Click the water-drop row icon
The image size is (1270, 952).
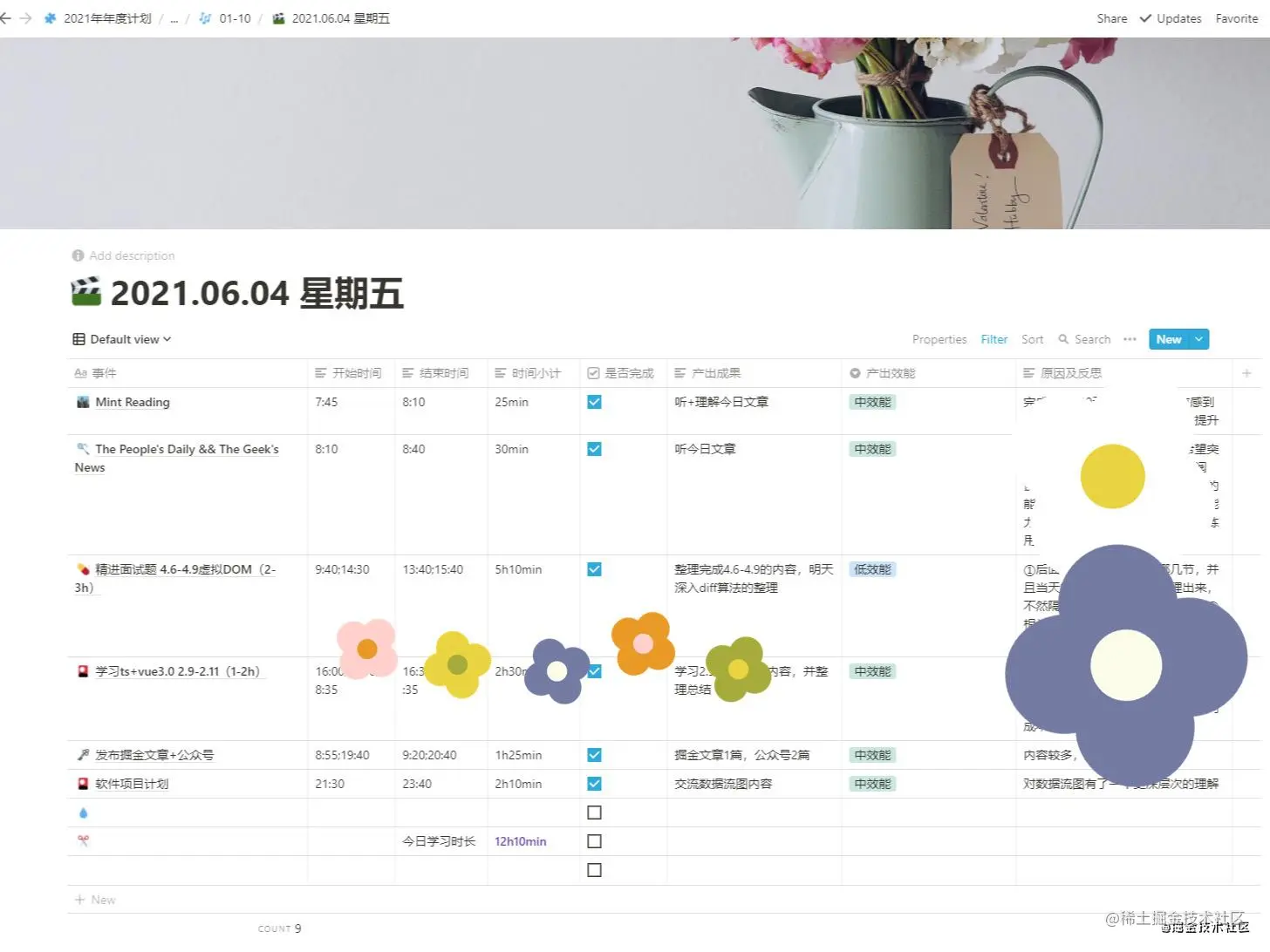pyautogui.click(x=83, y=813)
